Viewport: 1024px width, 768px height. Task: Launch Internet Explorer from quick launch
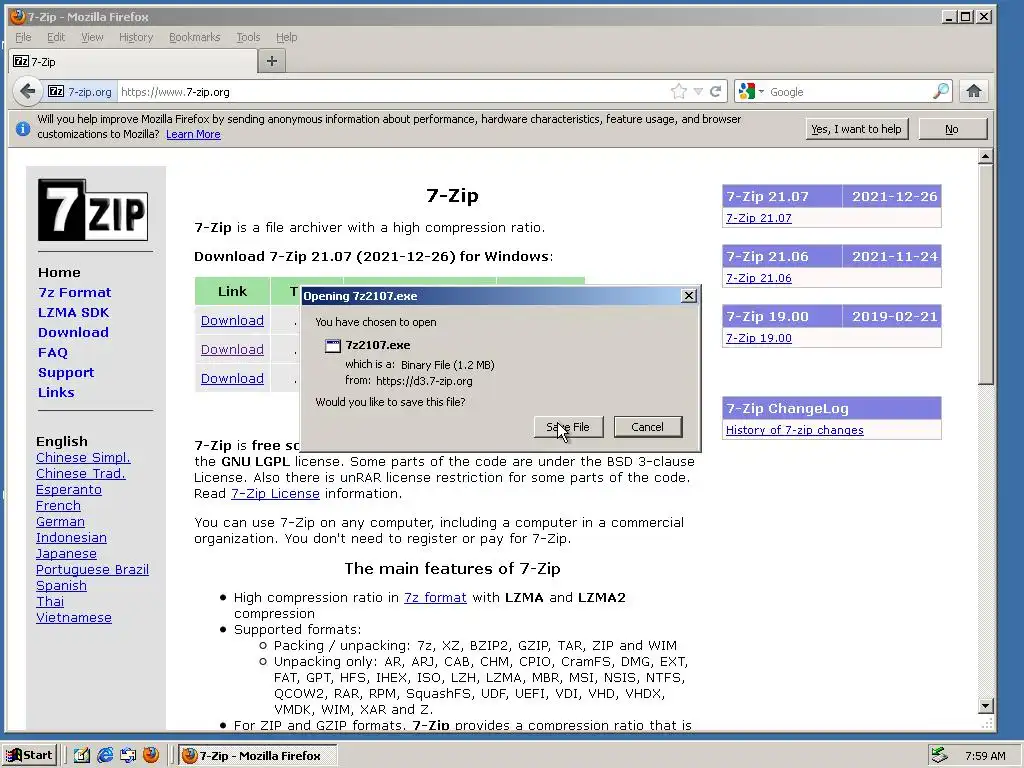tap(104, 755)
